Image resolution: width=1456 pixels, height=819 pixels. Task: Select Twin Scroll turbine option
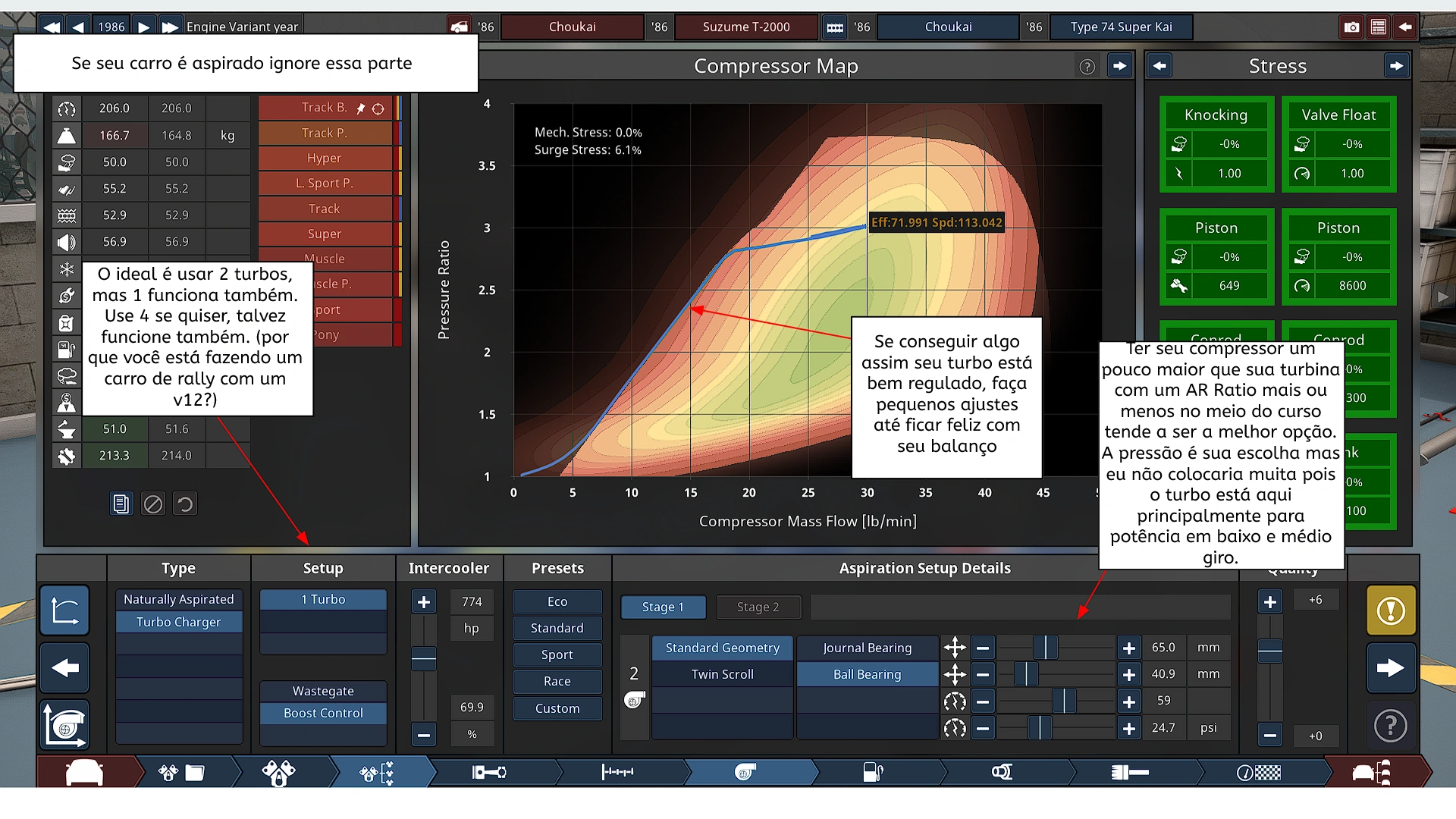pos(722,674)
